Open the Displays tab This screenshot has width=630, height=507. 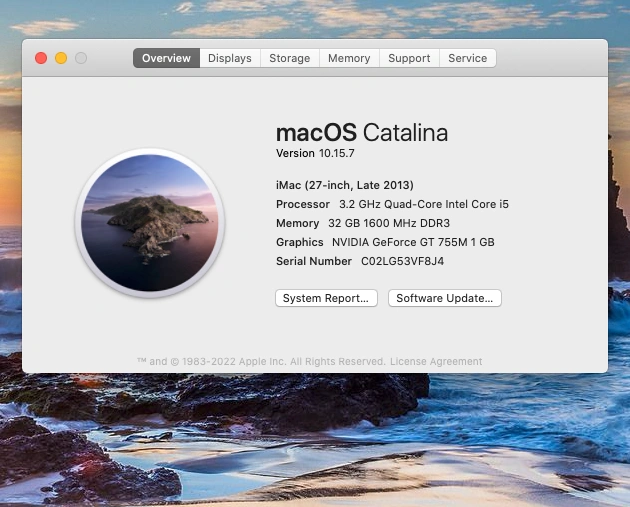click(x=230, y=58)
